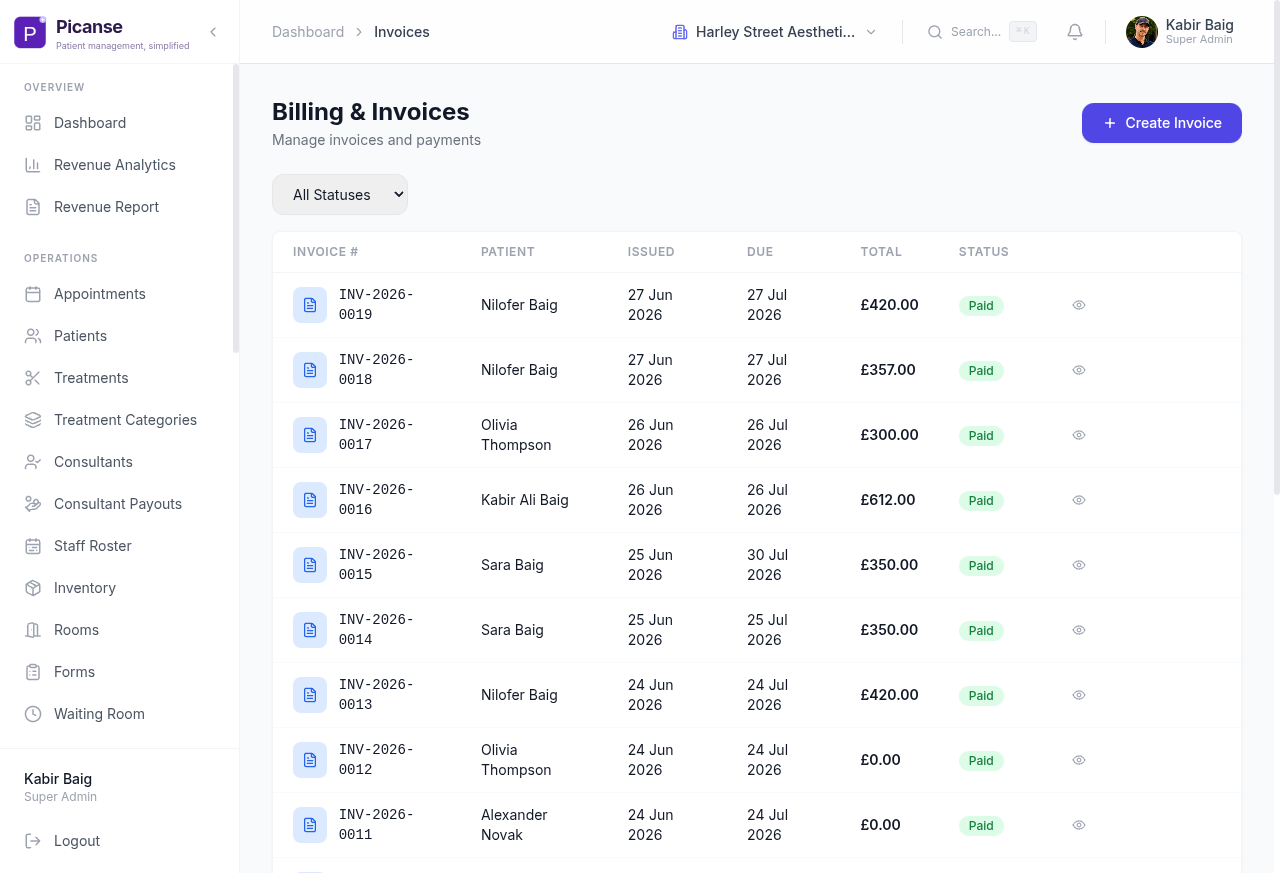Viewport: 1280px width, 873px height.
Task: Open the All Statuses filter dropdown
Action: point(340,195)
